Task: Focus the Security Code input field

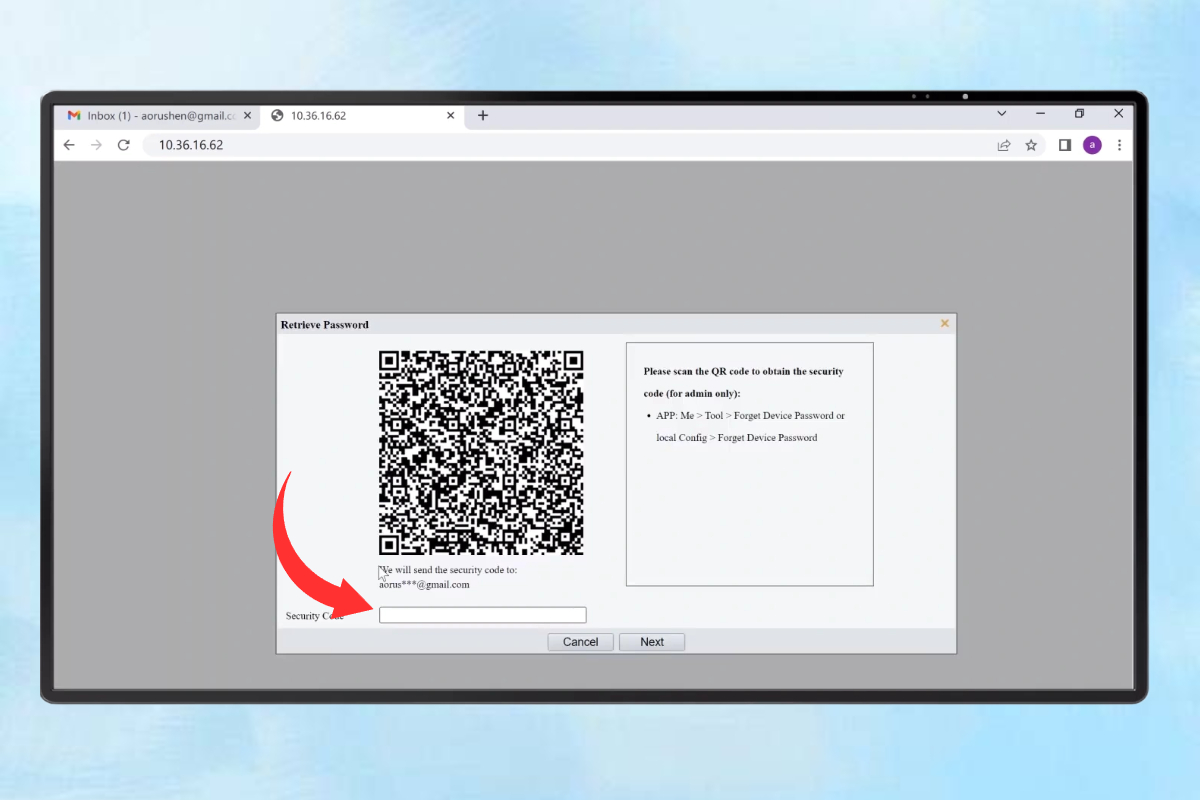Action: coord(483,615)
